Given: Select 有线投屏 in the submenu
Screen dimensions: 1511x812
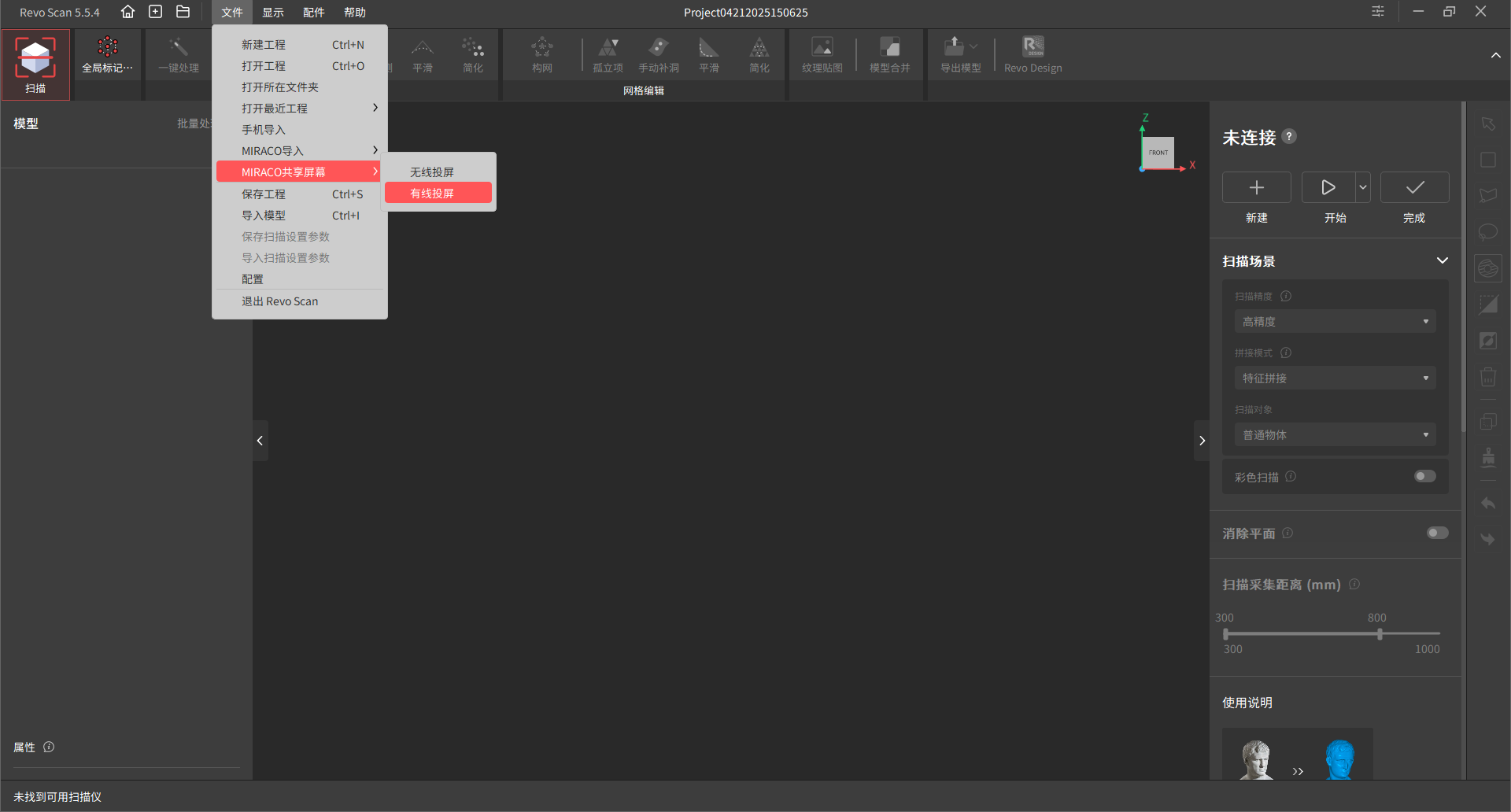Looking at the screenshot, I should (x=438, y=193).
